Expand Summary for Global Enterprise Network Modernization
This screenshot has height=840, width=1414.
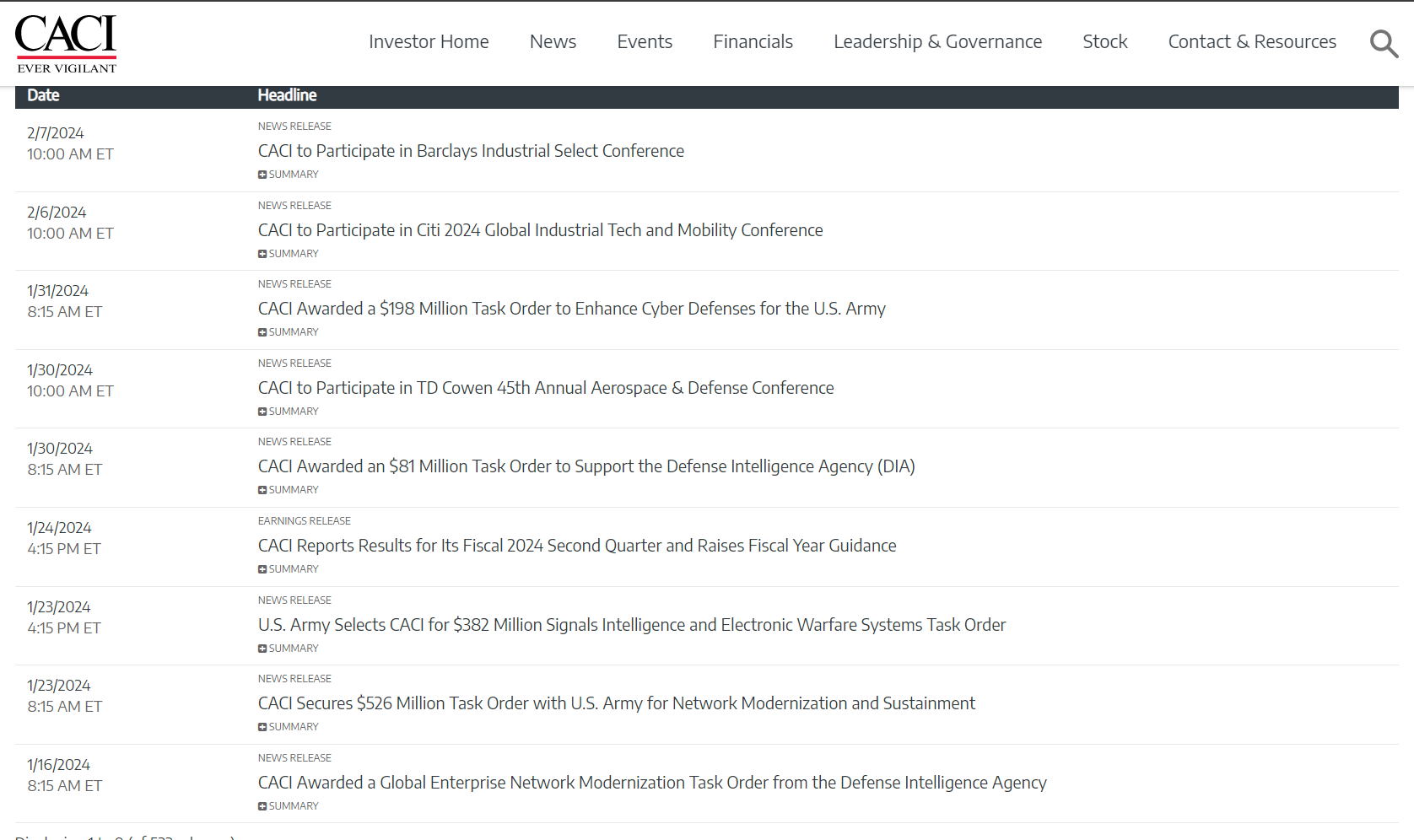pos(289,806)
